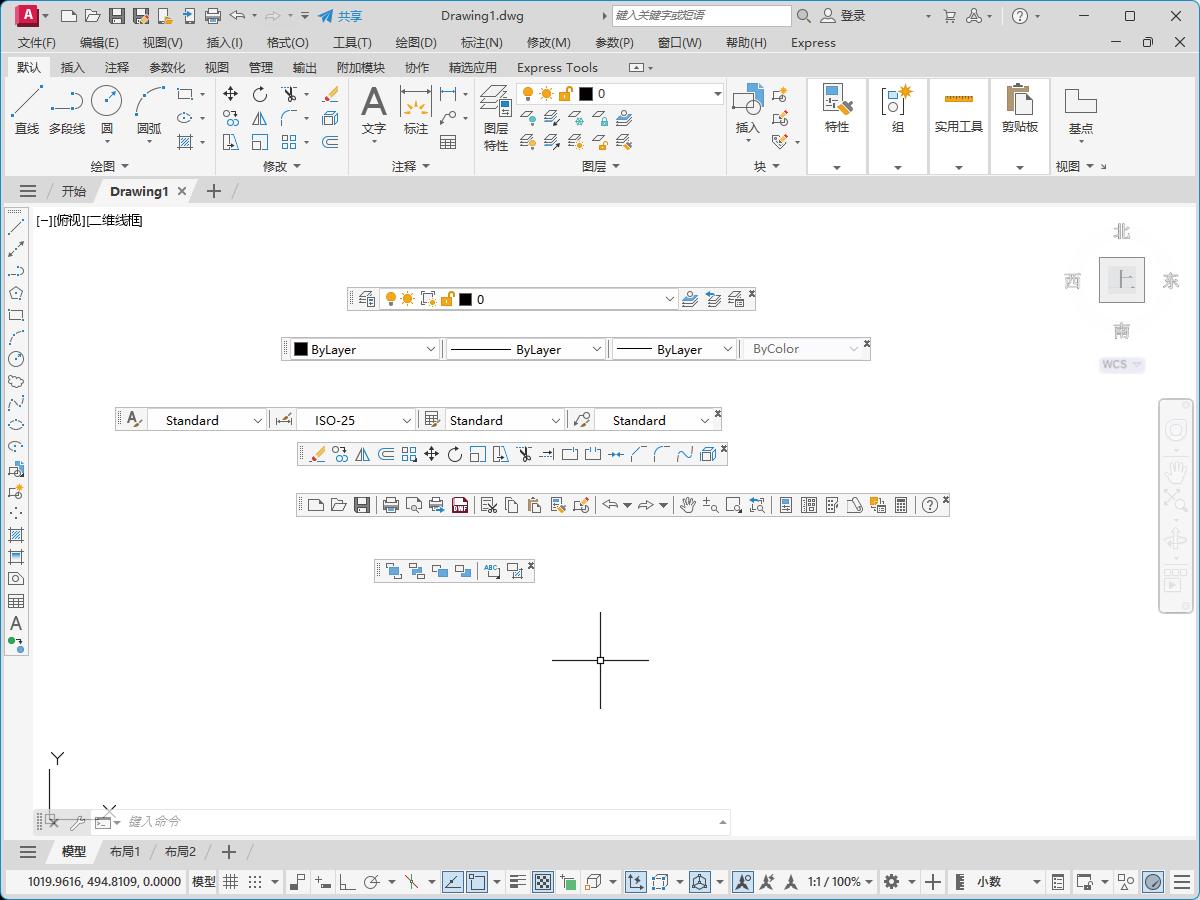Expand the ISO-25 dimension style dropdown
The width and height of the screenshot is (1200, 900).
pos(406,421)
